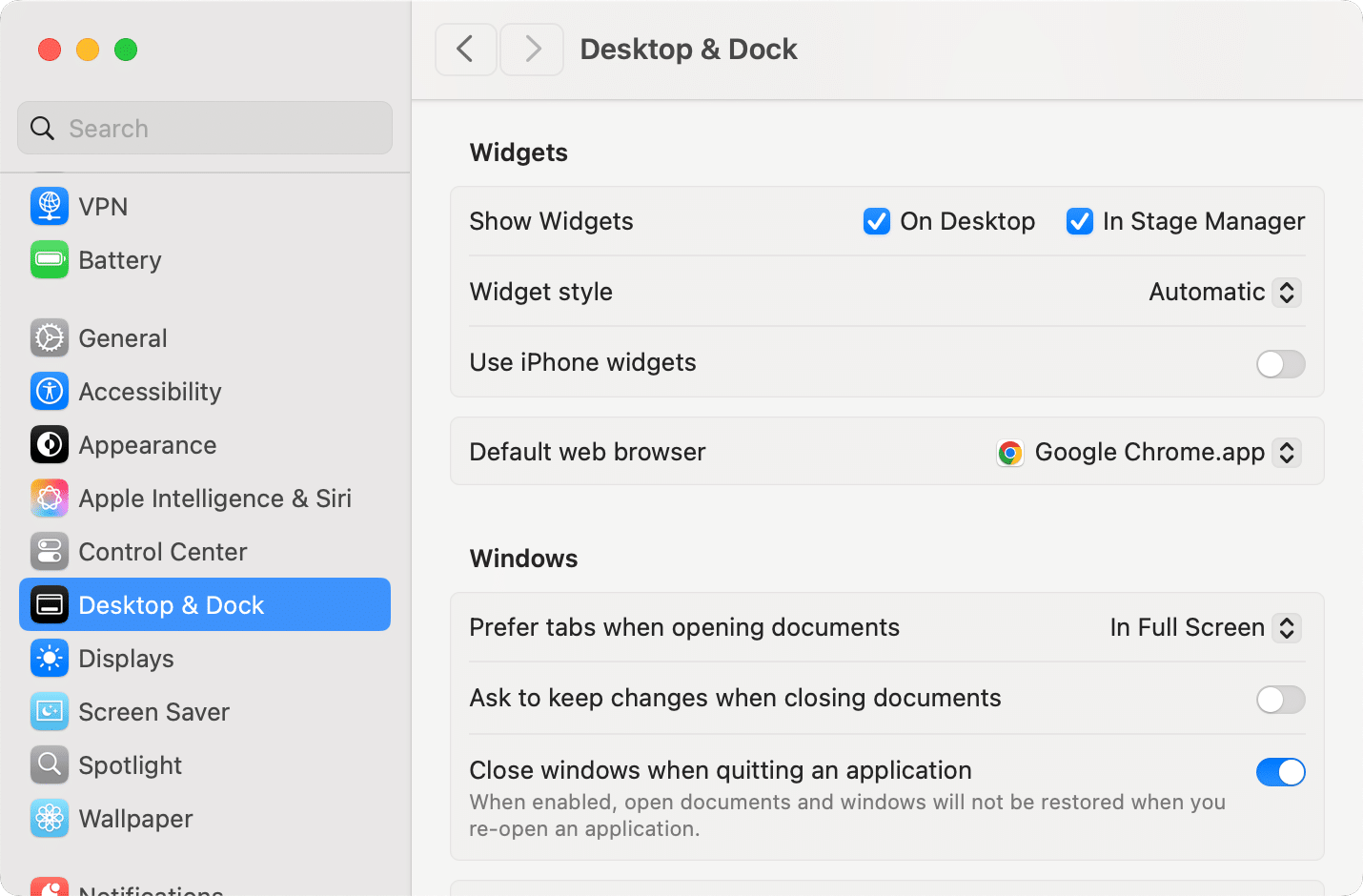
Task: Switch to General settings
Action: [49, 337]
